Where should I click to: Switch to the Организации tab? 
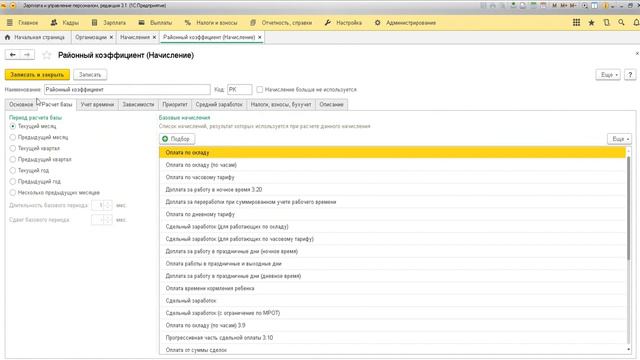click(91, 37)
